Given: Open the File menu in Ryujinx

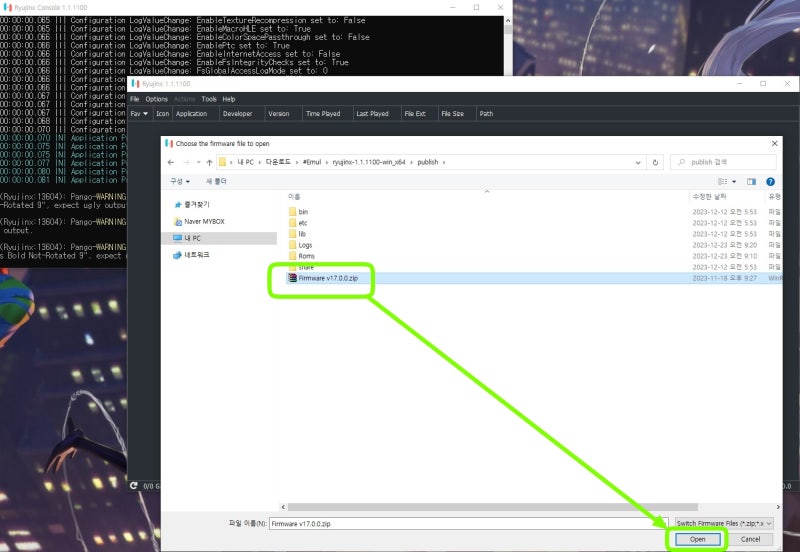Looking at the screenshot, I should 135,99.
